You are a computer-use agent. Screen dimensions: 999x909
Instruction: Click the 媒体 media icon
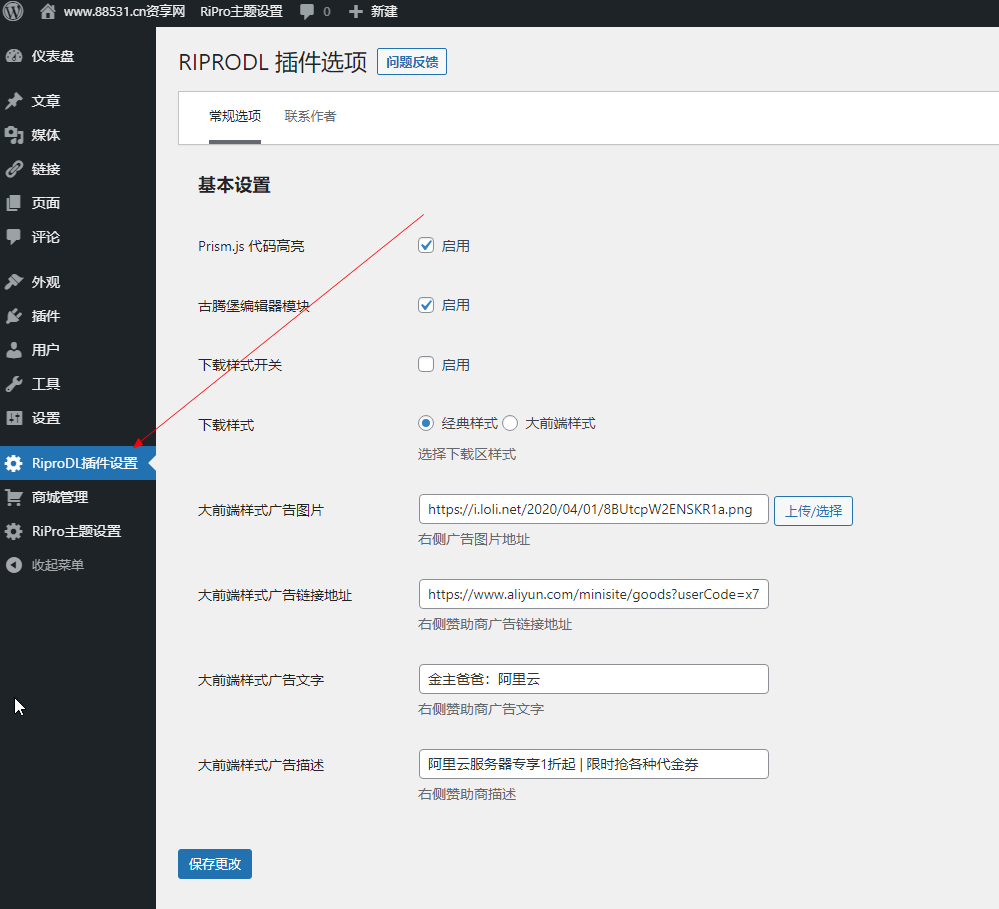14,135
